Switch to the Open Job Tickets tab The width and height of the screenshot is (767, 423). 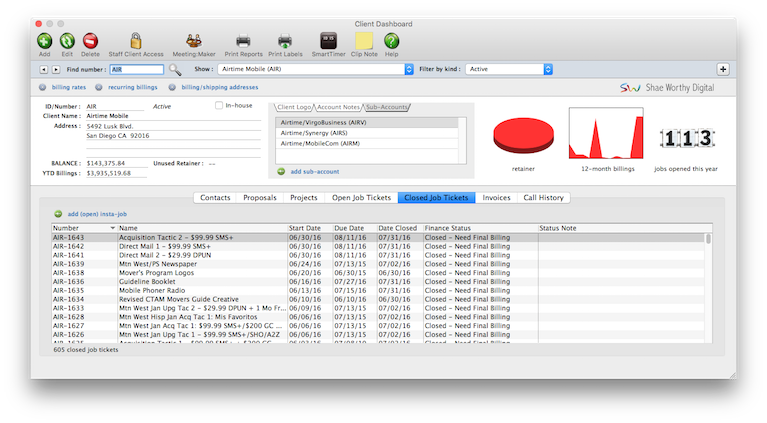pos(360,198)
